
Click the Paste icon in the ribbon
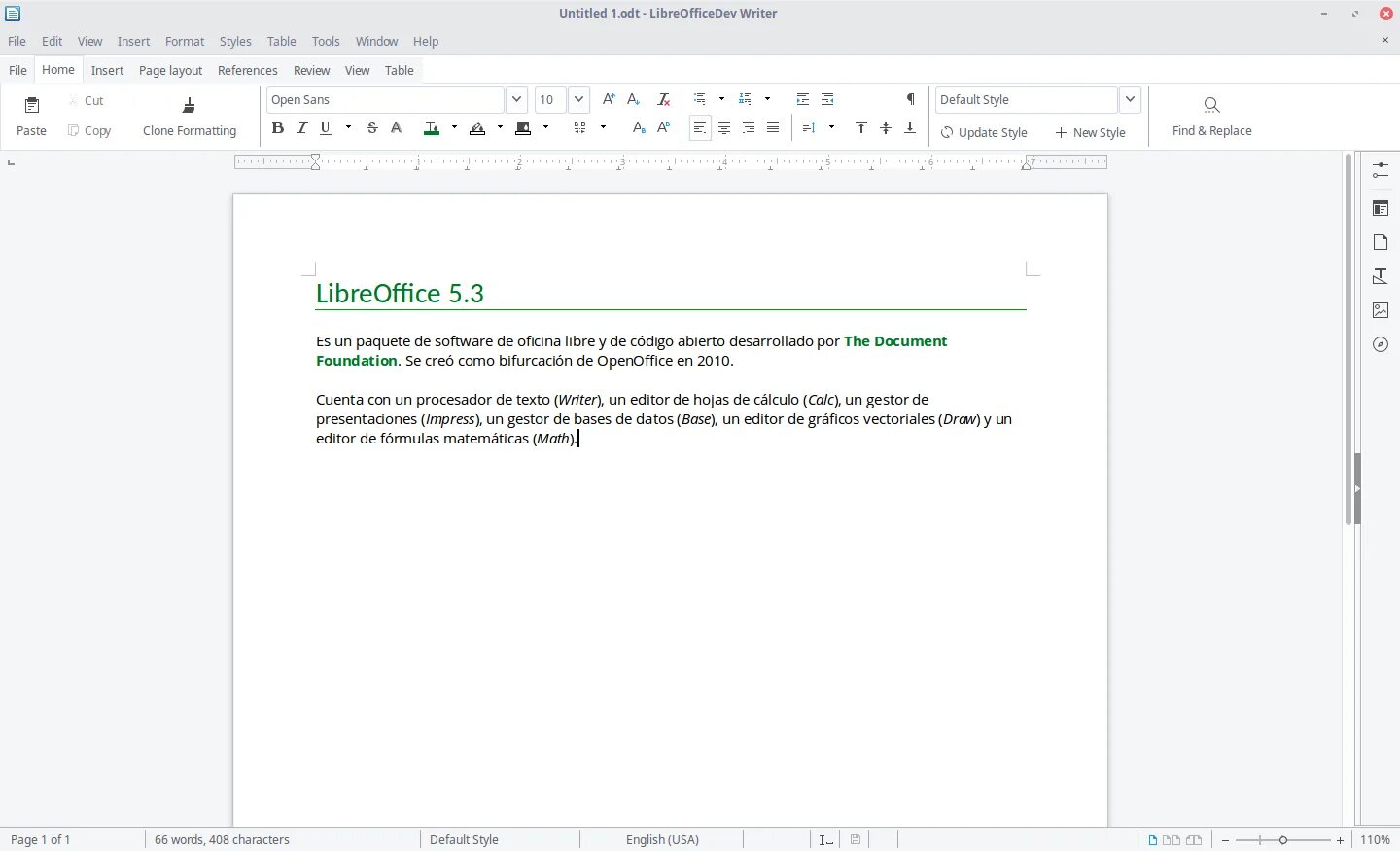31,105
